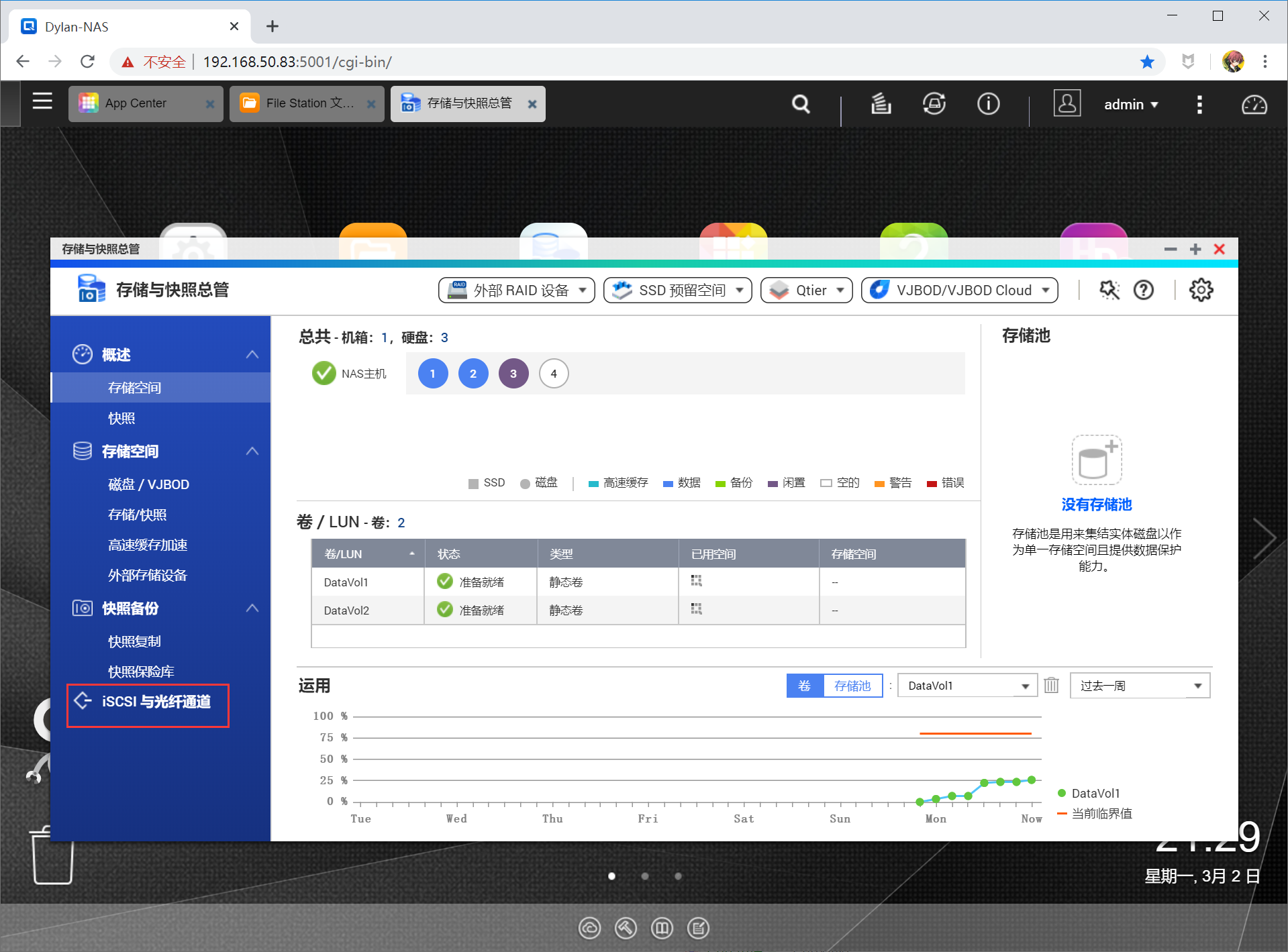Viewport: 1288px width, 952px height.
Task: Open the desktop recycle bin icon
Action: (52, 857)
